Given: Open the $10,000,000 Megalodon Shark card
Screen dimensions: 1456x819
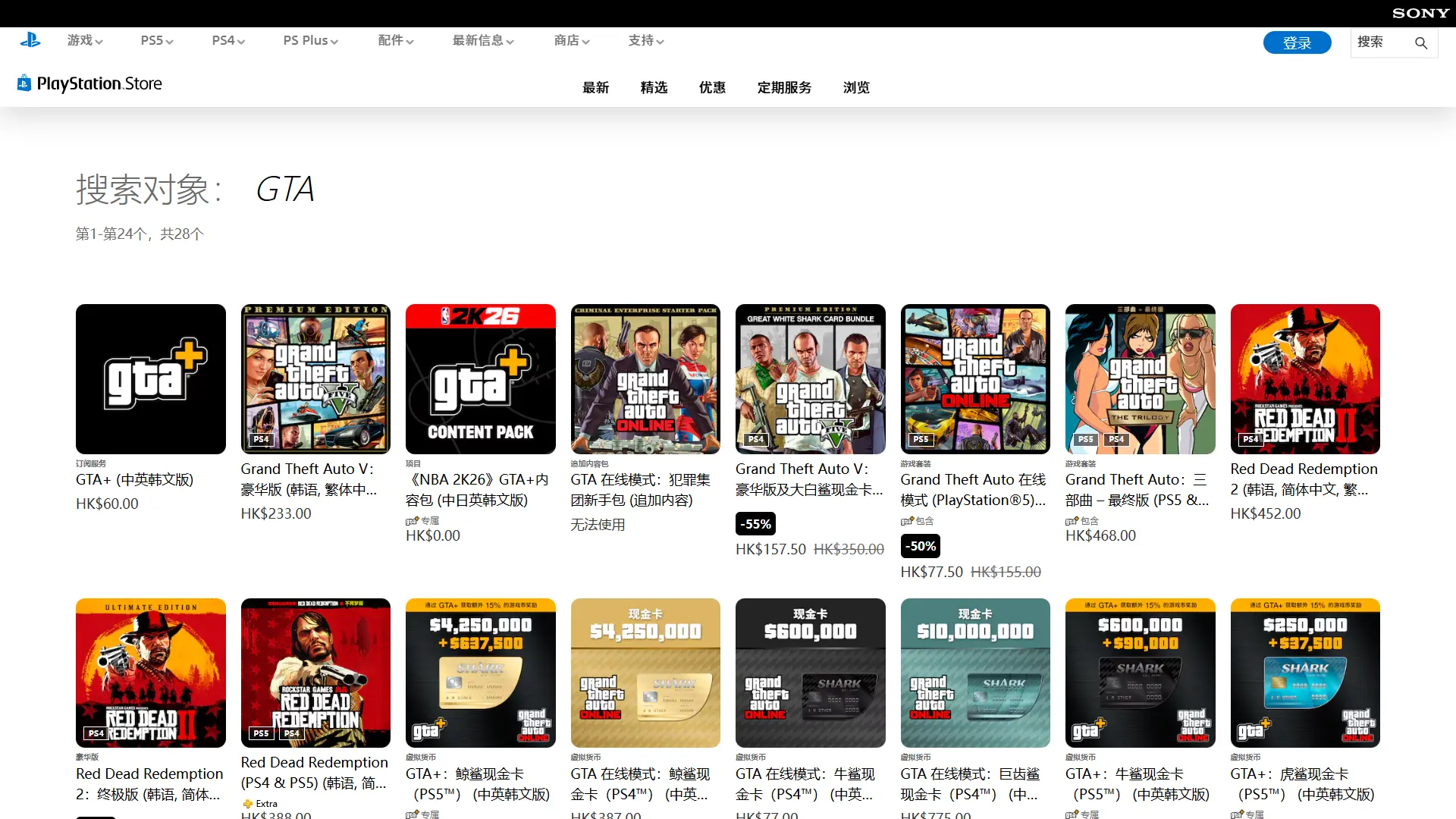Looking at the screenshot, I should (x=974, y=673).
